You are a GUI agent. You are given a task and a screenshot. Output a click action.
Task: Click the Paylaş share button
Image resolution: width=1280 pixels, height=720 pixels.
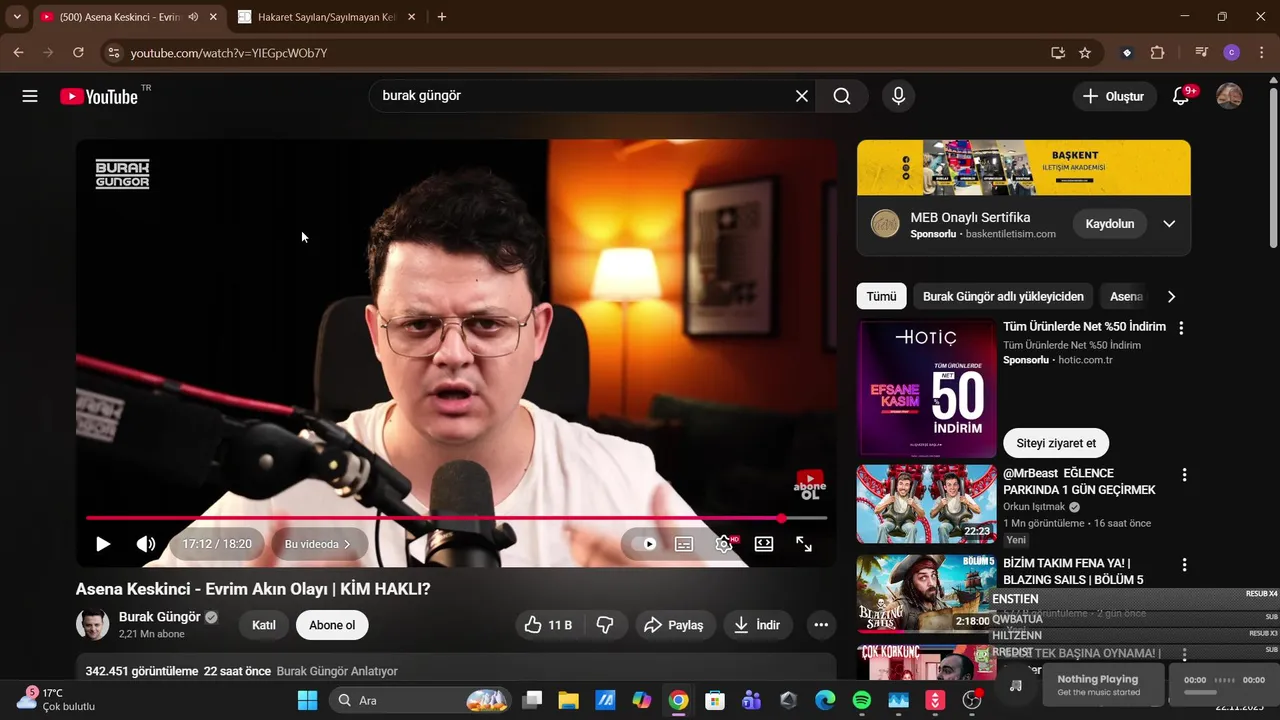[675, 625]
